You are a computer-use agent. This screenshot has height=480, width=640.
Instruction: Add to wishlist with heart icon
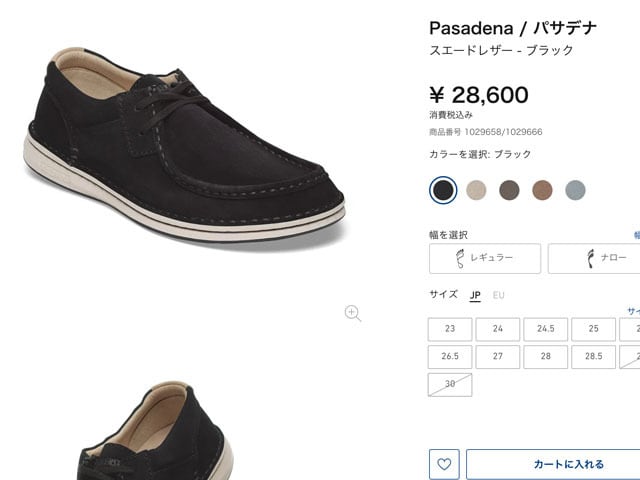[x=444, y=464]
